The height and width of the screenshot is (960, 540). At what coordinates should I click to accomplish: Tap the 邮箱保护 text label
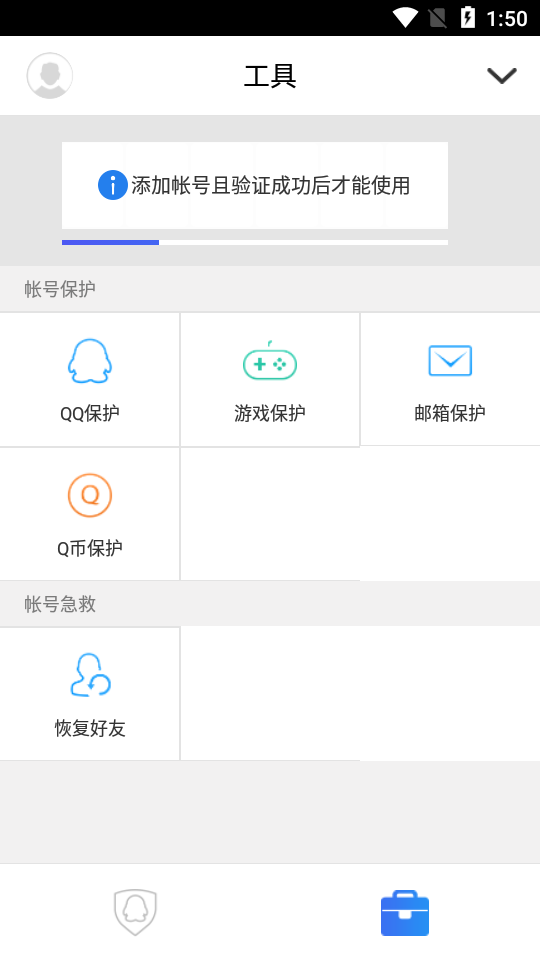pyautogui.click(x=450, y=413)
